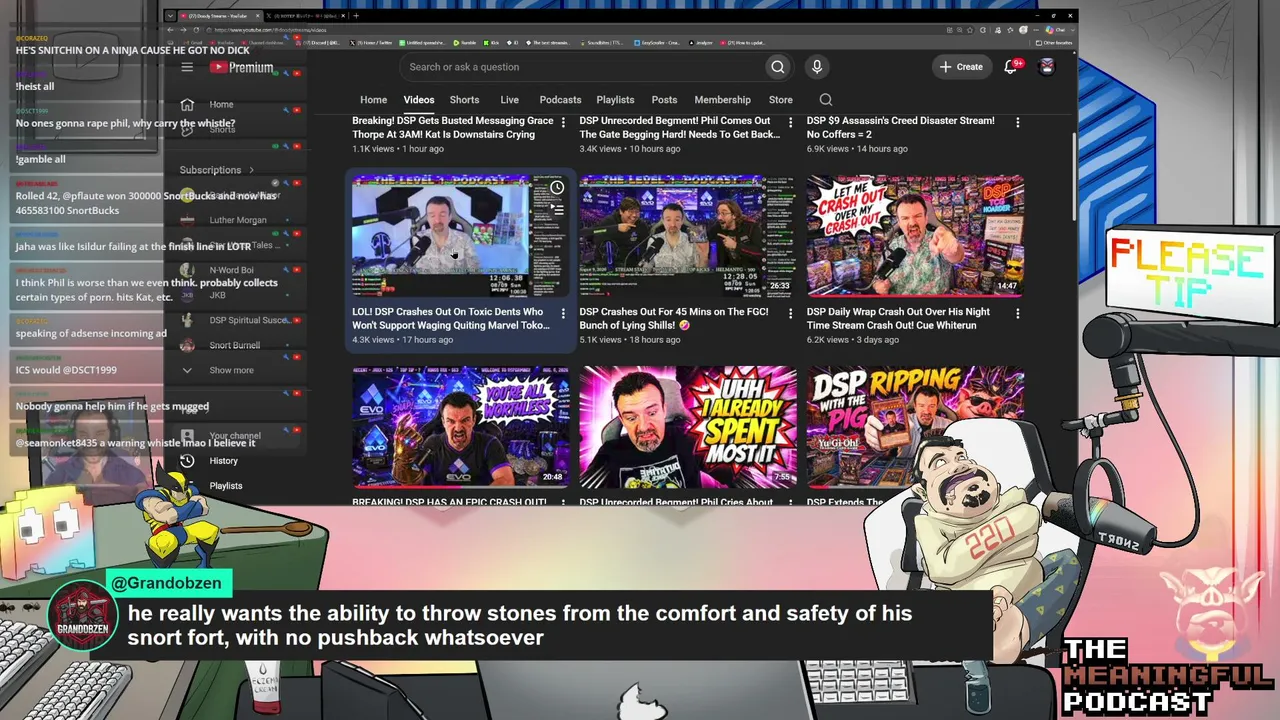Click the YouTube search input field
The height and width of the screenshot is (720, 1280).
tap(582, 67)
